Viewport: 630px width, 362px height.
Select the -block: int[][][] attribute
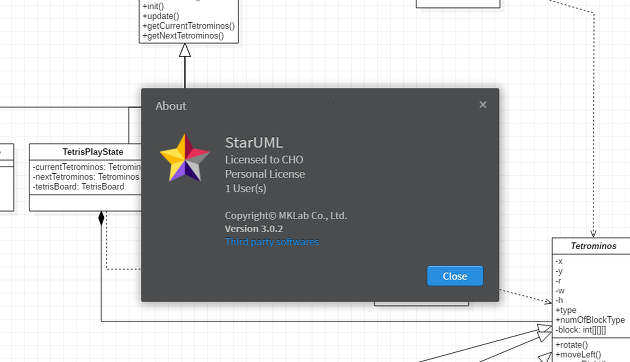[x=581, y=330]
